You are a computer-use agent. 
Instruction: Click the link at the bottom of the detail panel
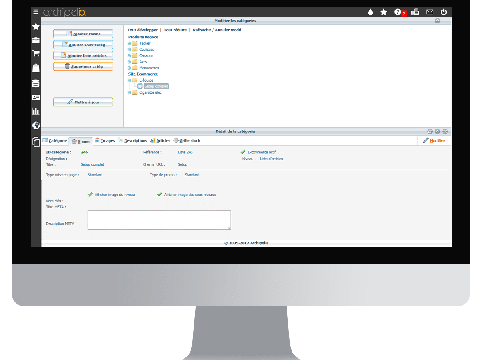(246, 243)
